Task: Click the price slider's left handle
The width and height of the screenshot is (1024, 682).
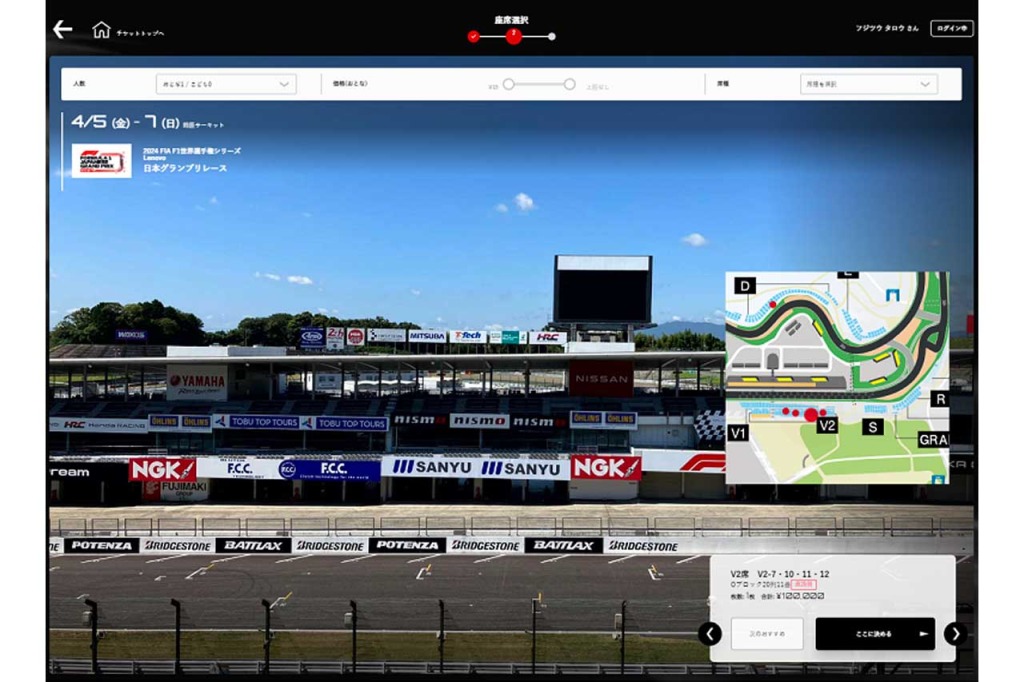Action: pyautogui.click(x=509, y=85)
